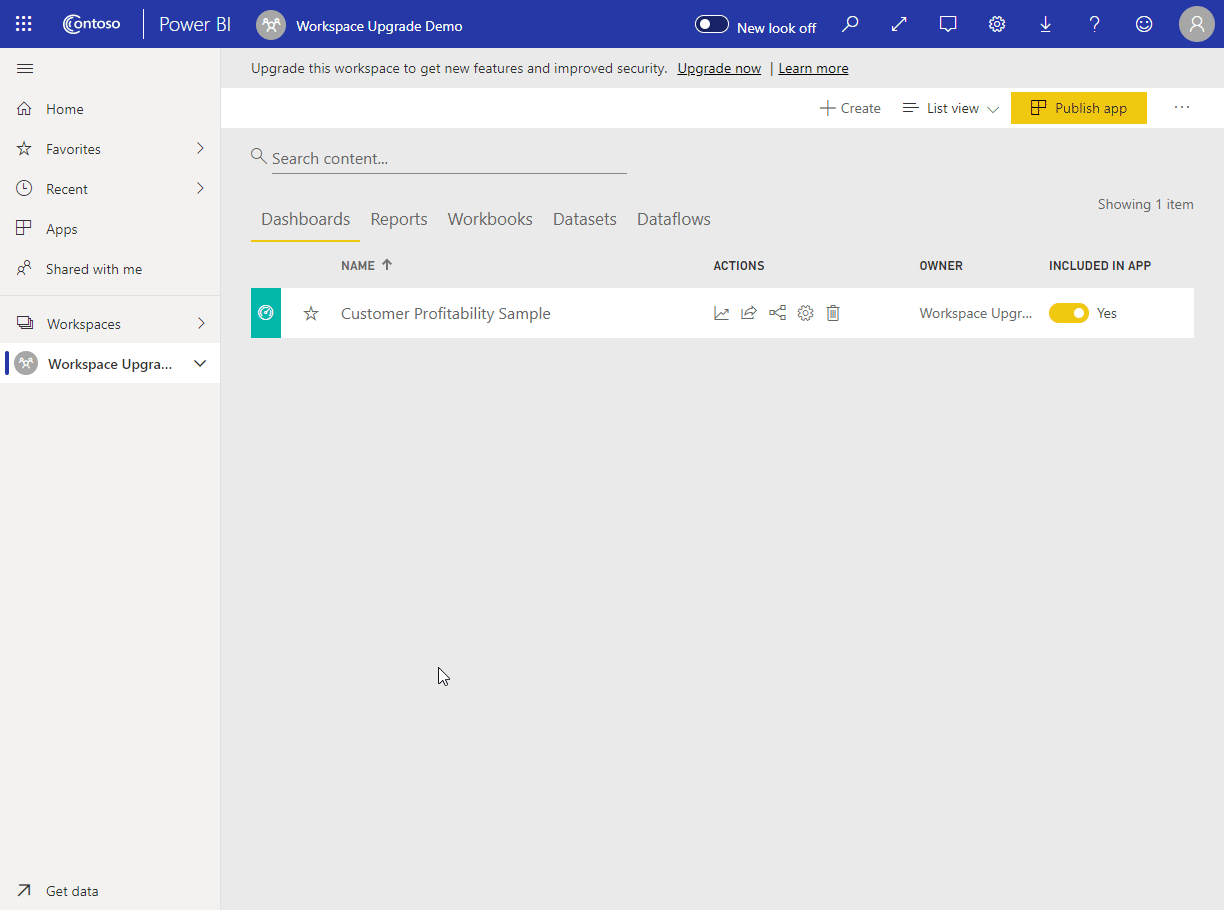The image size is (1224, 910).
Task: Click the download arrow icon
Action: click(1045, 24)
